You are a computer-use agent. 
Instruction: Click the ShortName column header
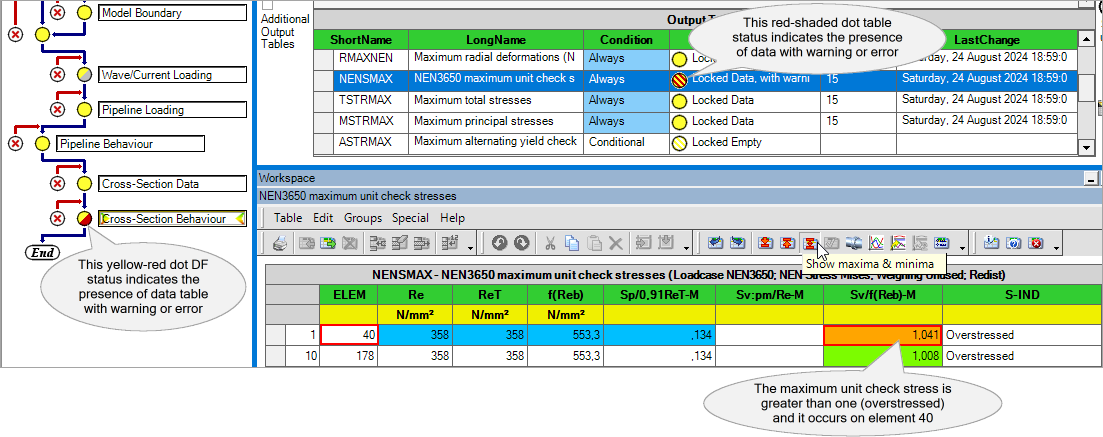361,39
